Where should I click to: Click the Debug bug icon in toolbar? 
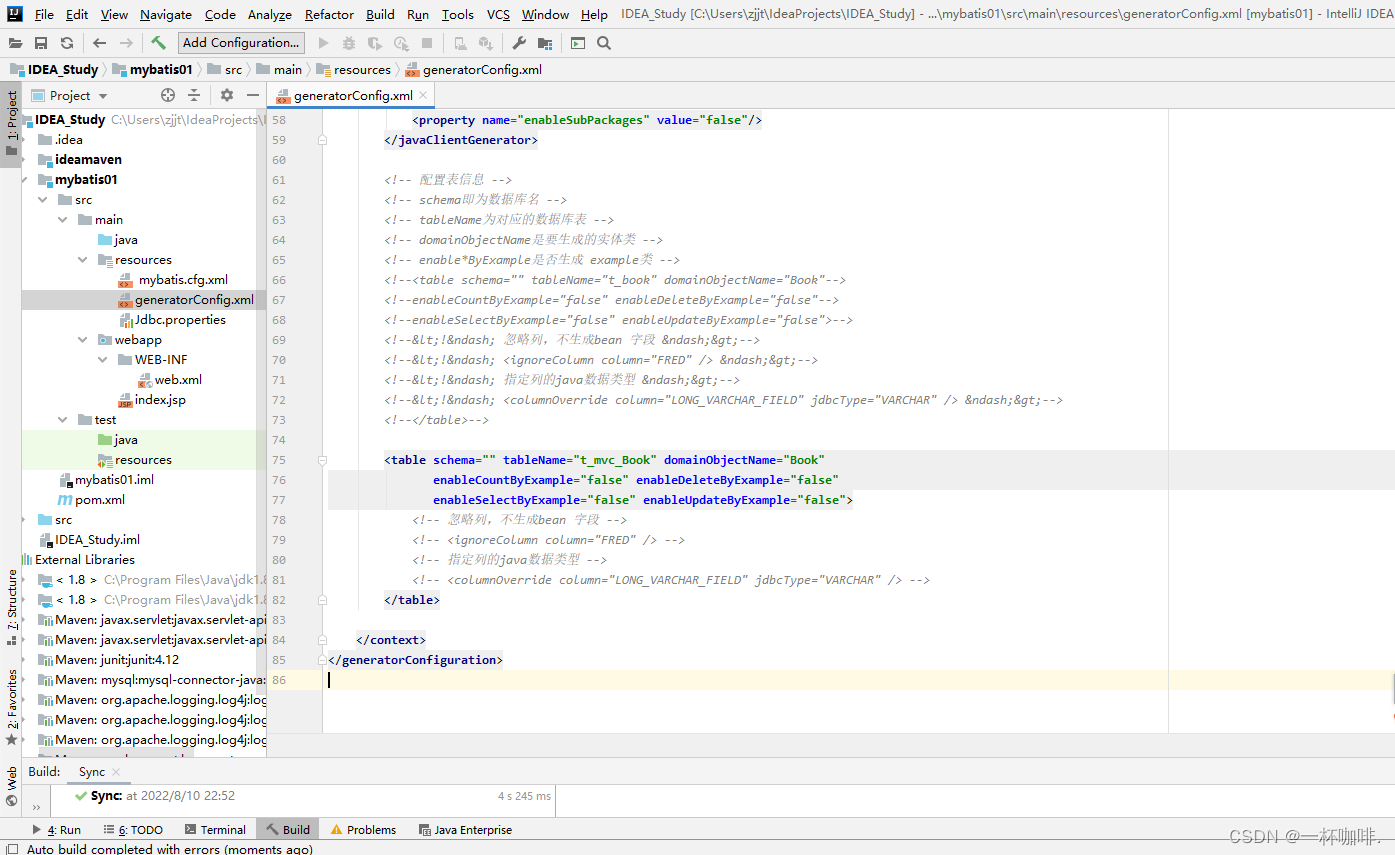(x=348, y=43)
